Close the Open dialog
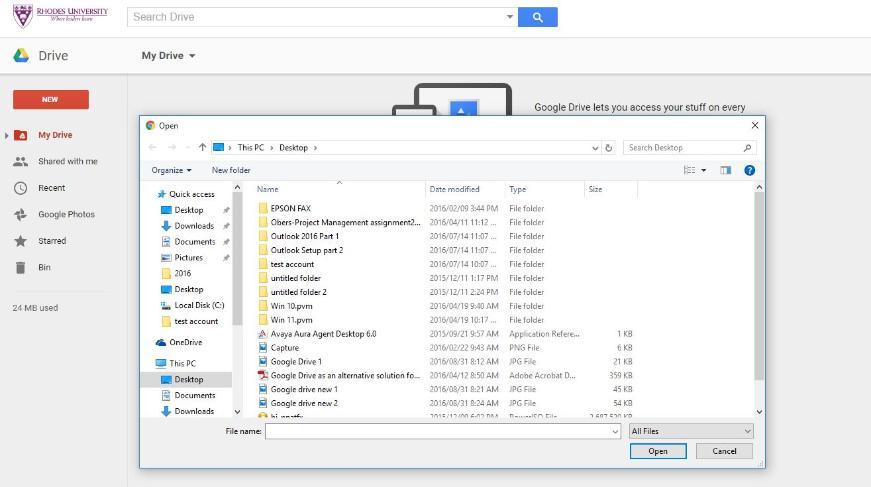The image size is (871, 487). [754, 125]
